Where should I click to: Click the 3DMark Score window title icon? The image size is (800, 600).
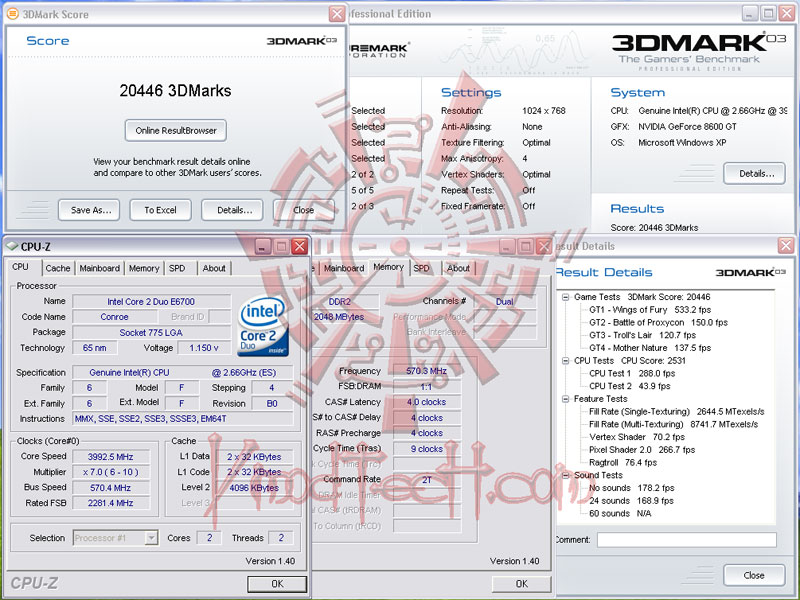(12, 14)
